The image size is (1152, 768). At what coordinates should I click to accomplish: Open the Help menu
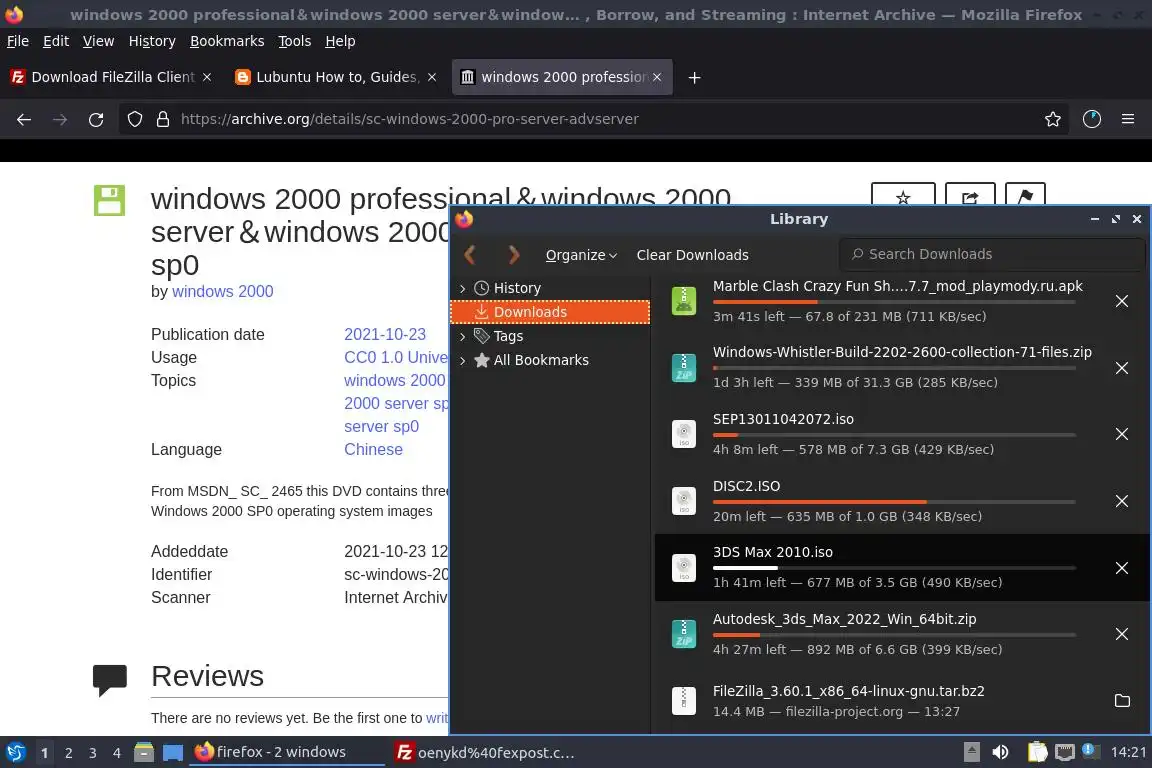[340, 41]
